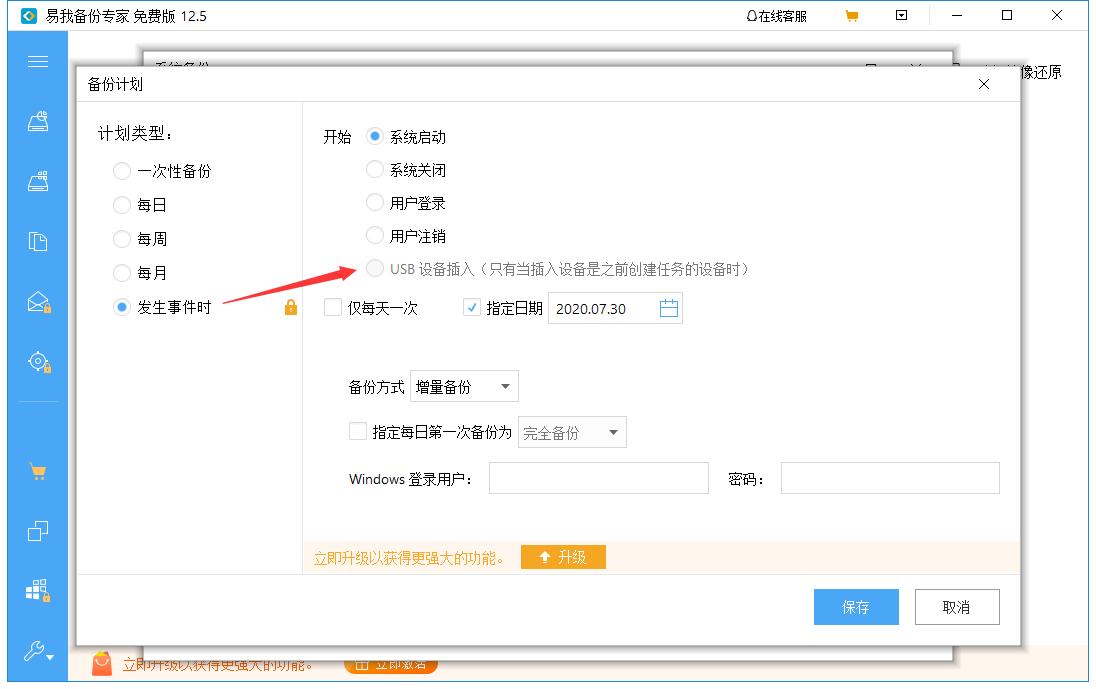Click the clone icon in sidebar
This screenshot has width=1096, height=689.
click(37, 531)
